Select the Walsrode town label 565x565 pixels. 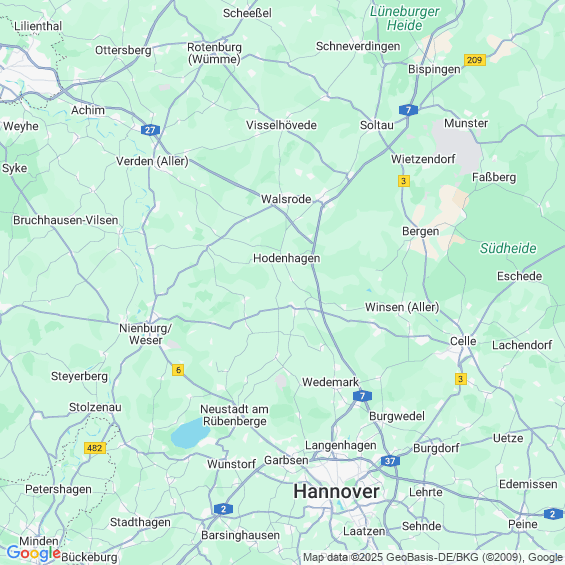point(286,199)
